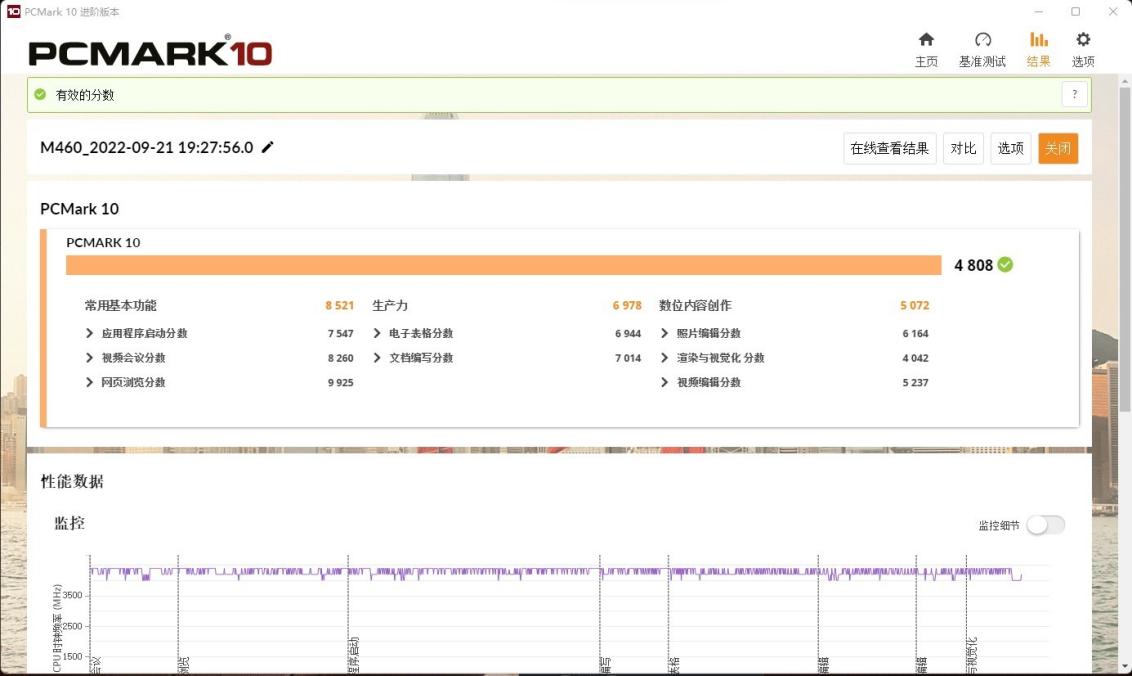This screenshot has height=676, width=1132.
Task: Click the 常用基本功能 heading
Action: (x=121, y=306)
